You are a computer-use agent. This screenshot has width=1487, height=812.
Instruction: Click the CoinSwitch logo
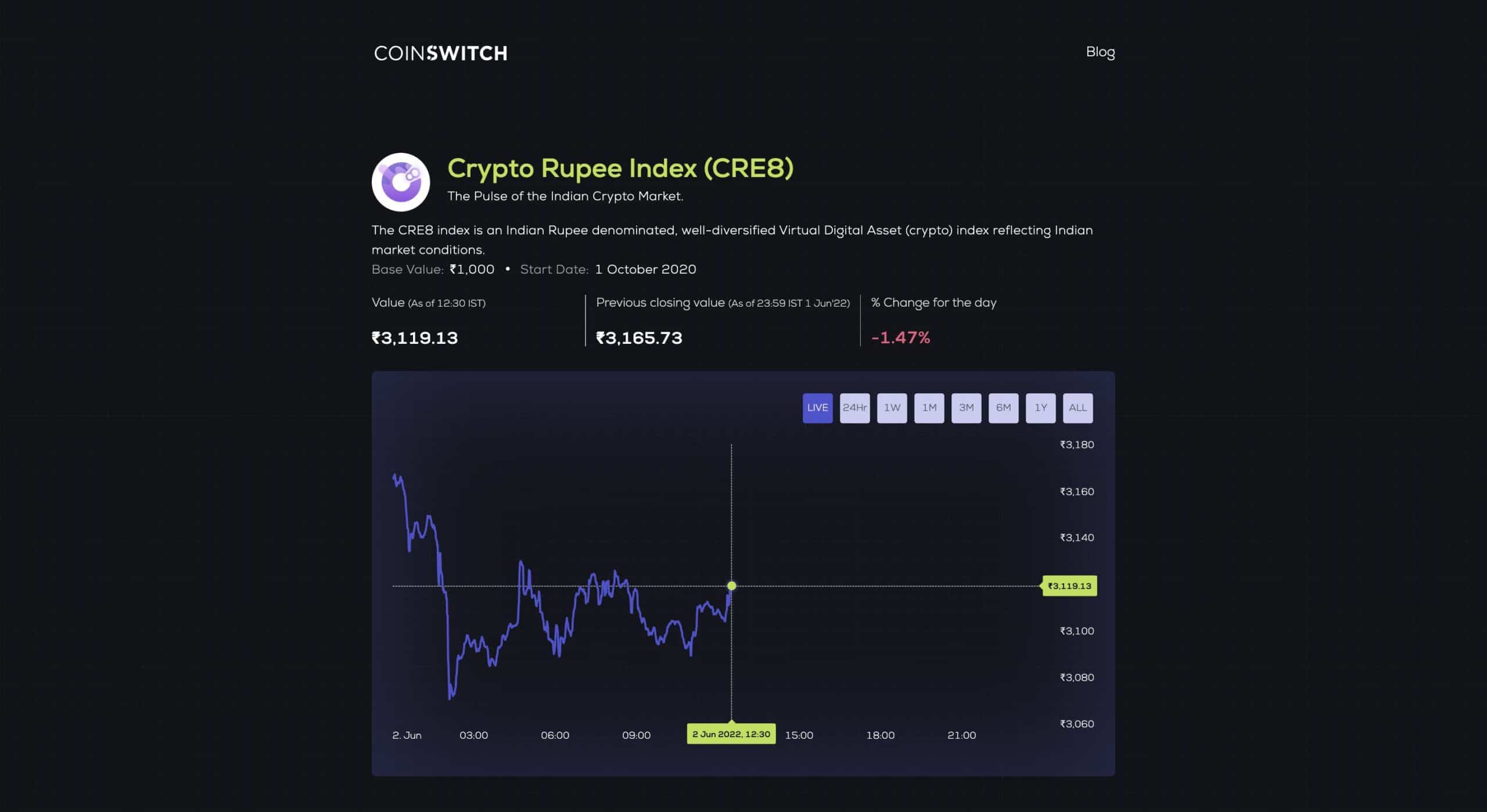(440, 53)
